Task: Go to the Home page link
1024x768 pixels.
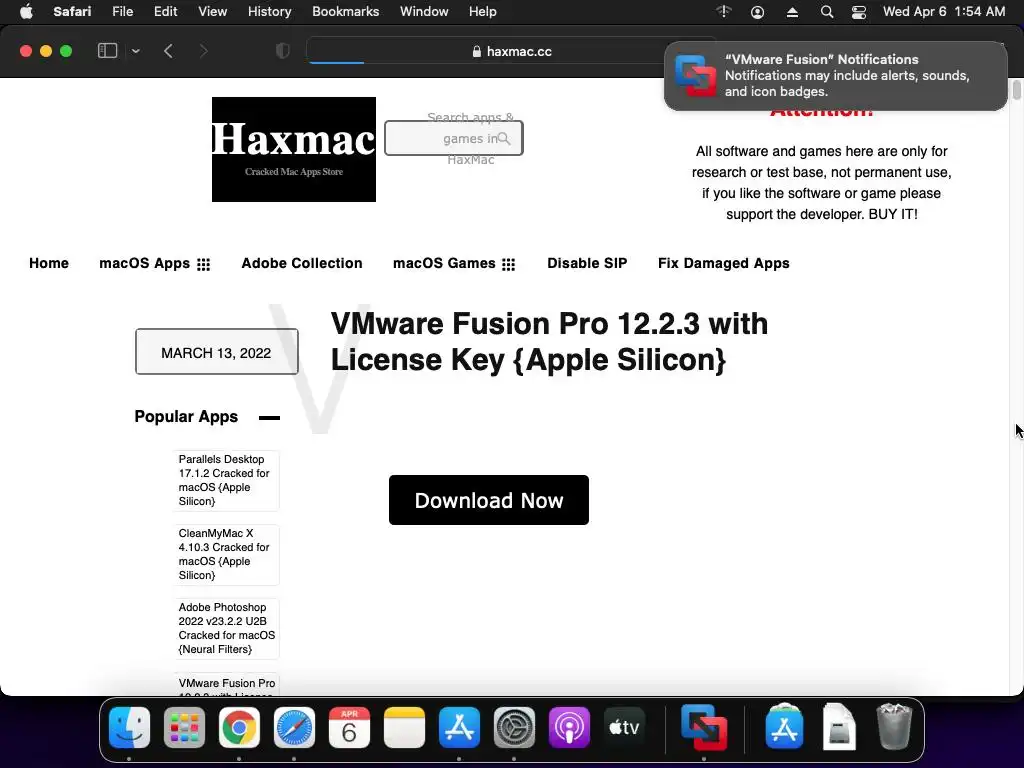Action: [49, 263]
